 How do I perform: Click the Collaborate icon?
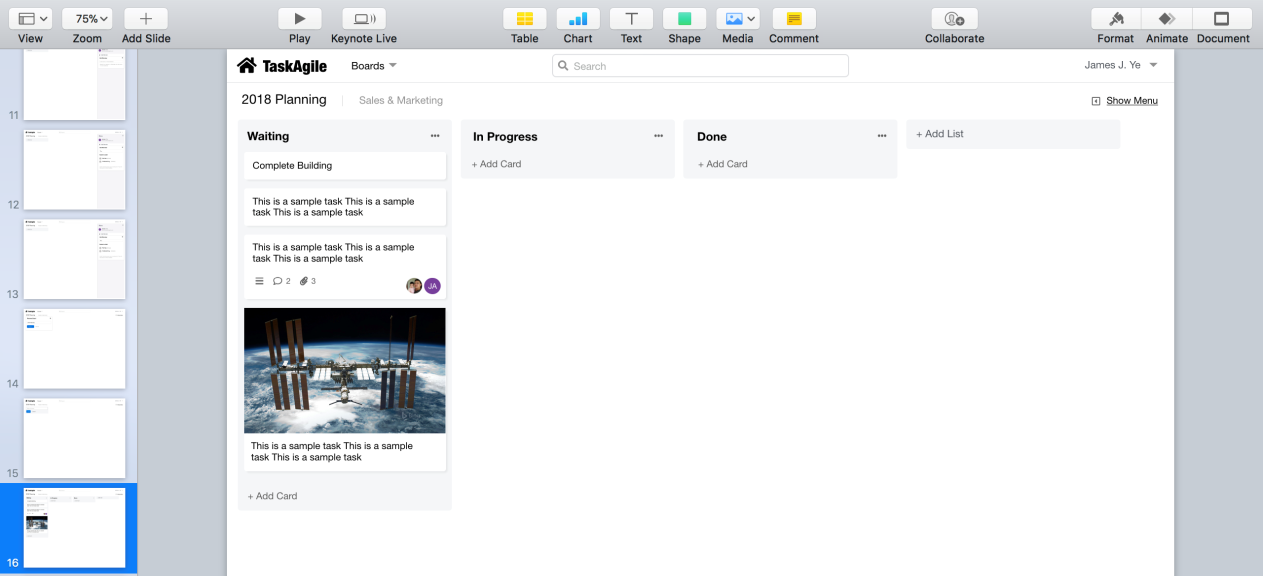[954, 19]
